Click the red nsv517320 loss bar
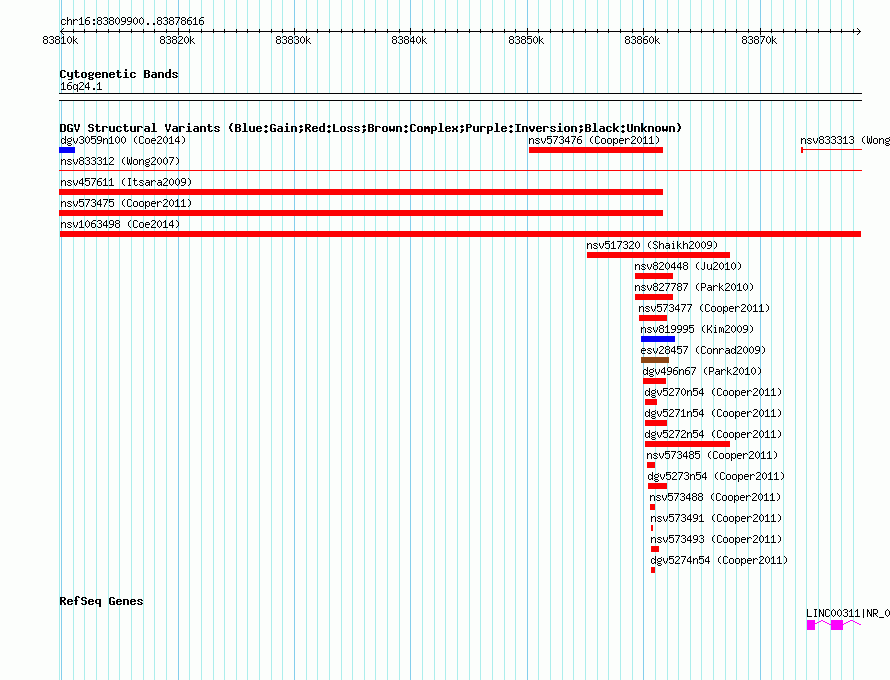 click(x=658, y=255)
